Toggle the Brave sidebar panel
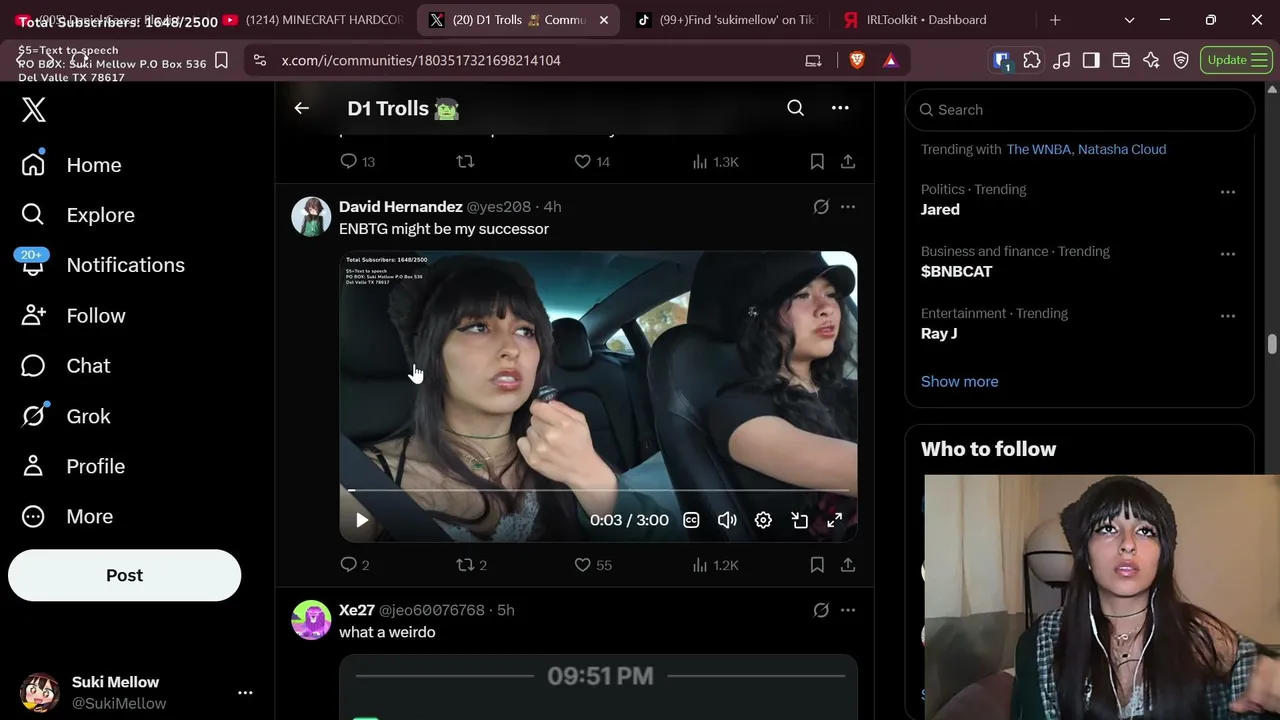Screen dimensions: 1280x720 pos(1091,60)
